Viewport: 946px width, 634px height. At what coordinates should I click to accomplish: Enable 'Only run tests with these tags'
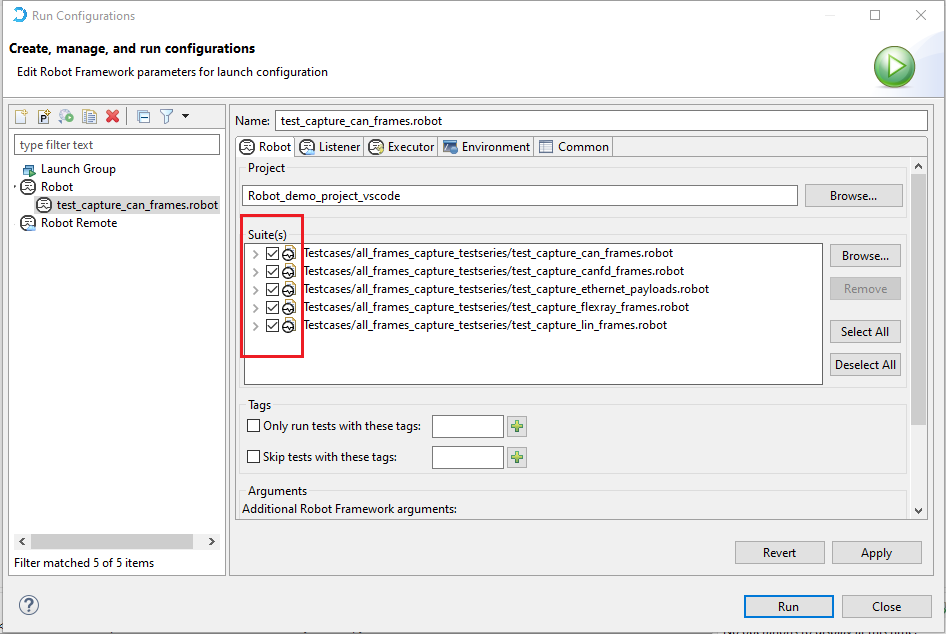point(253,426)
